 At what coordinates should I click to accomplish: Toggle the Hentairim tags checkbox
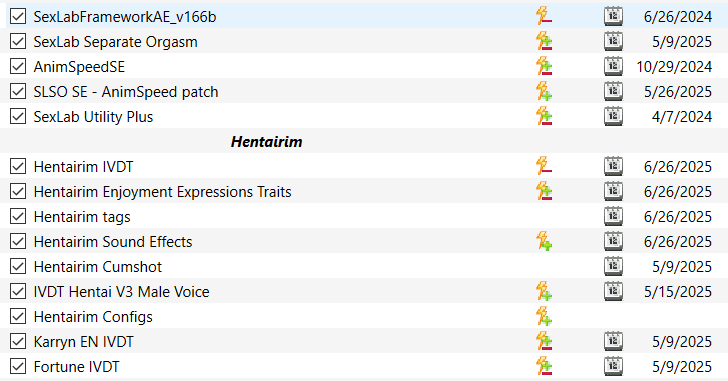tap(18, 216)
